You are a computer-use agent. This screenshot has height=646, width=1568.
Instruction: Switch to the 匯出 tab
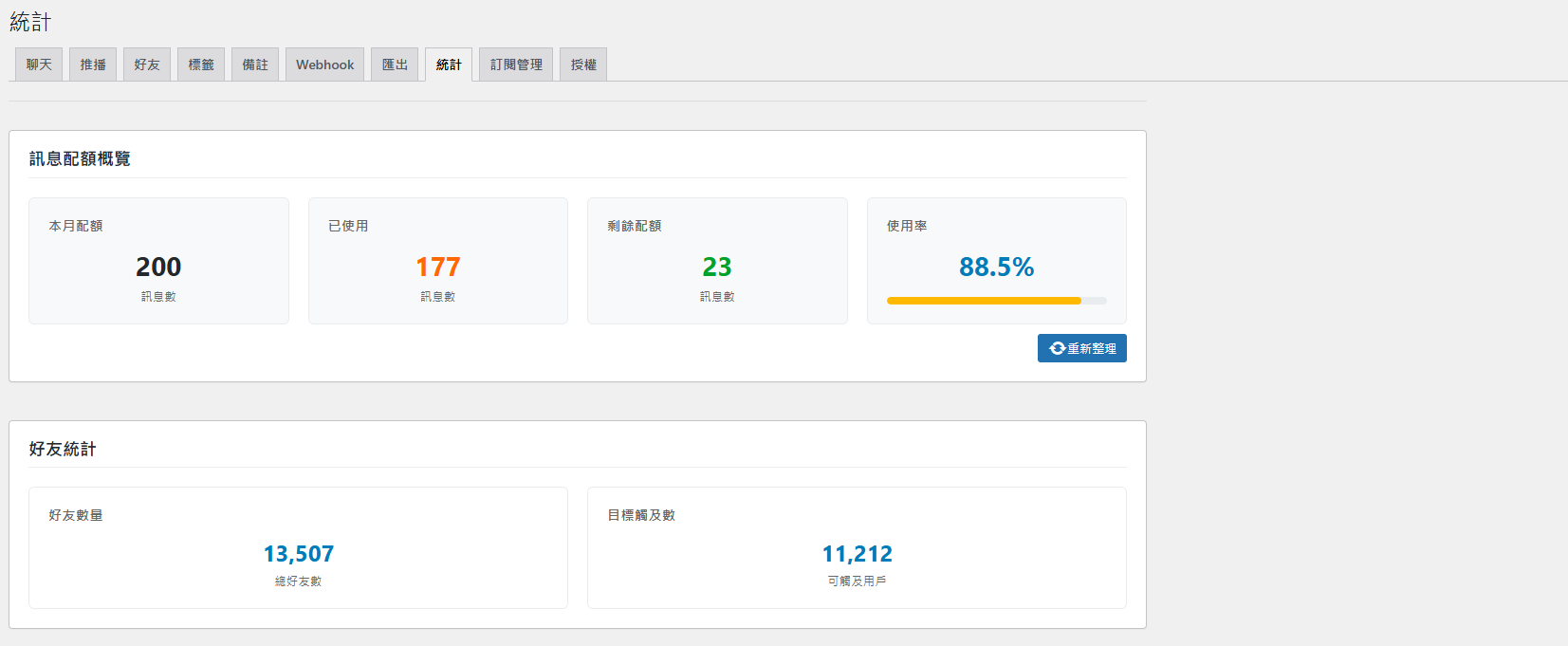tap(395, 65)
